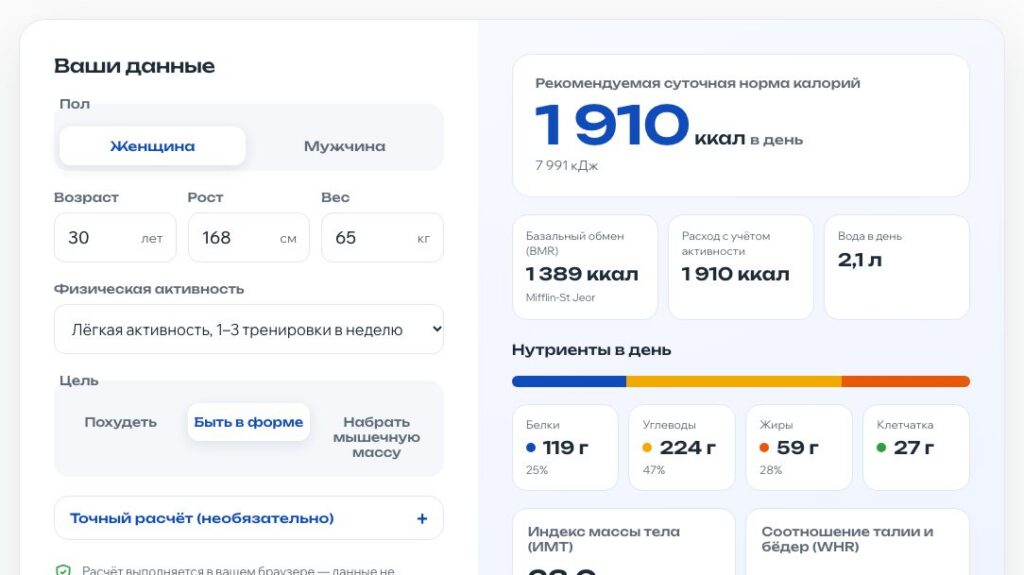Click the 7 991 кДж text

(x=566, y=166)
